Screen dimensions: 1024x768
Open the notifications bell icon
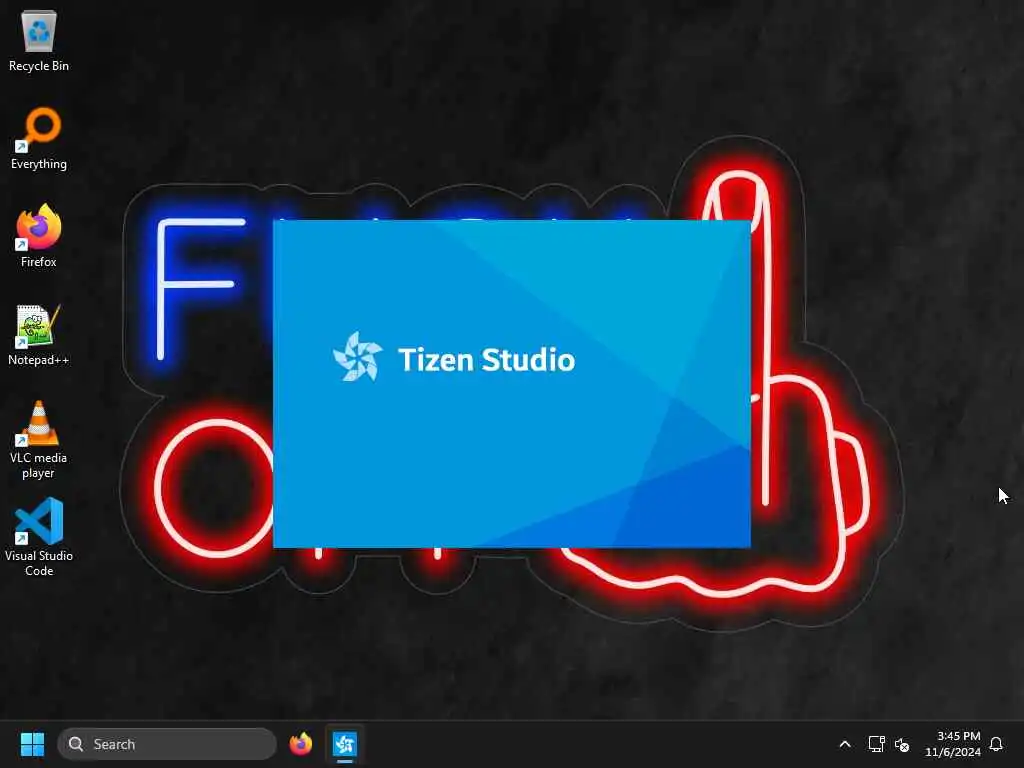click(x=996, y=744)
